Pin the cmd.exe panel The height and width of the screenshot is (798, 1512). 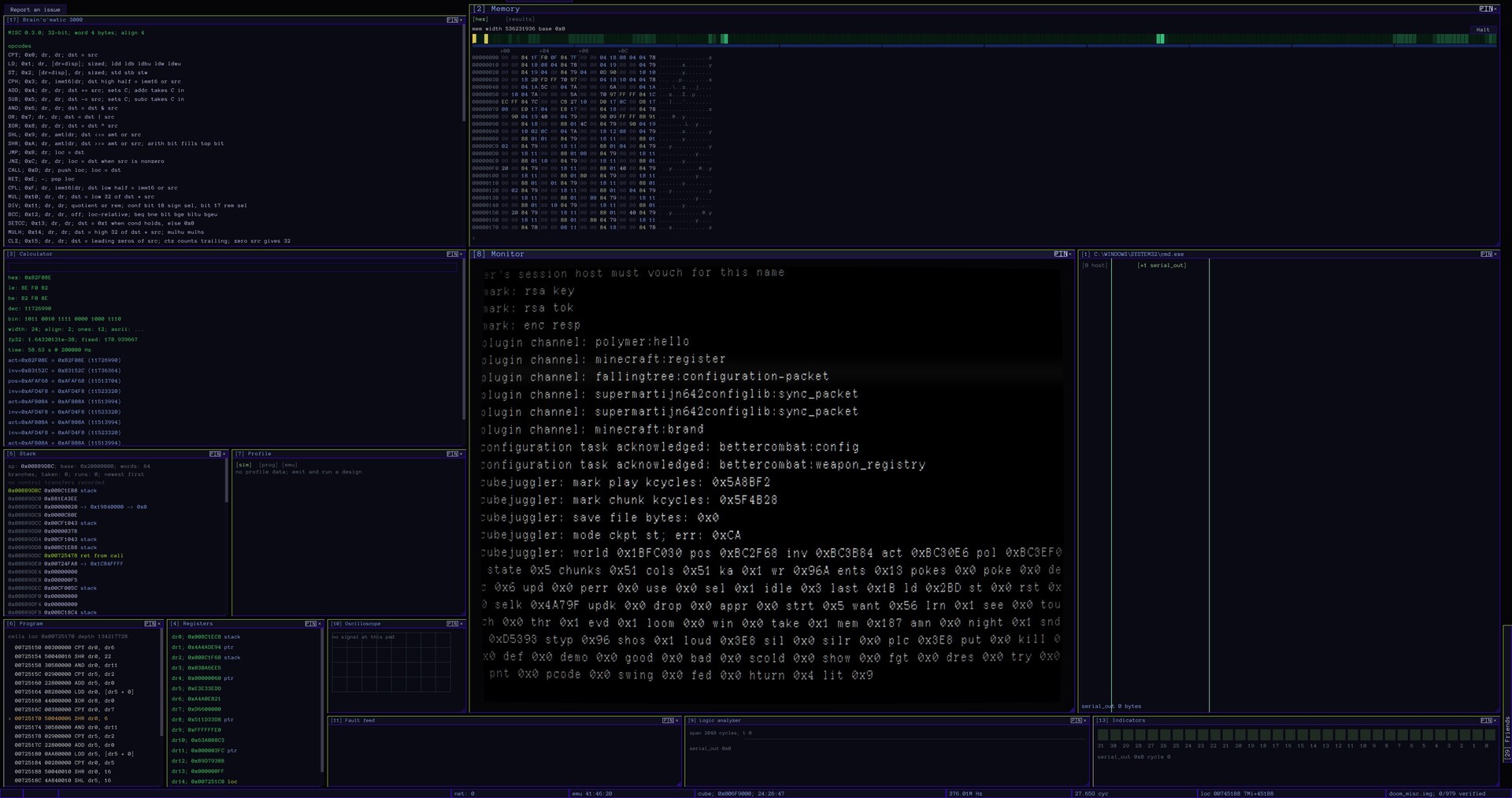(1485, 254)
